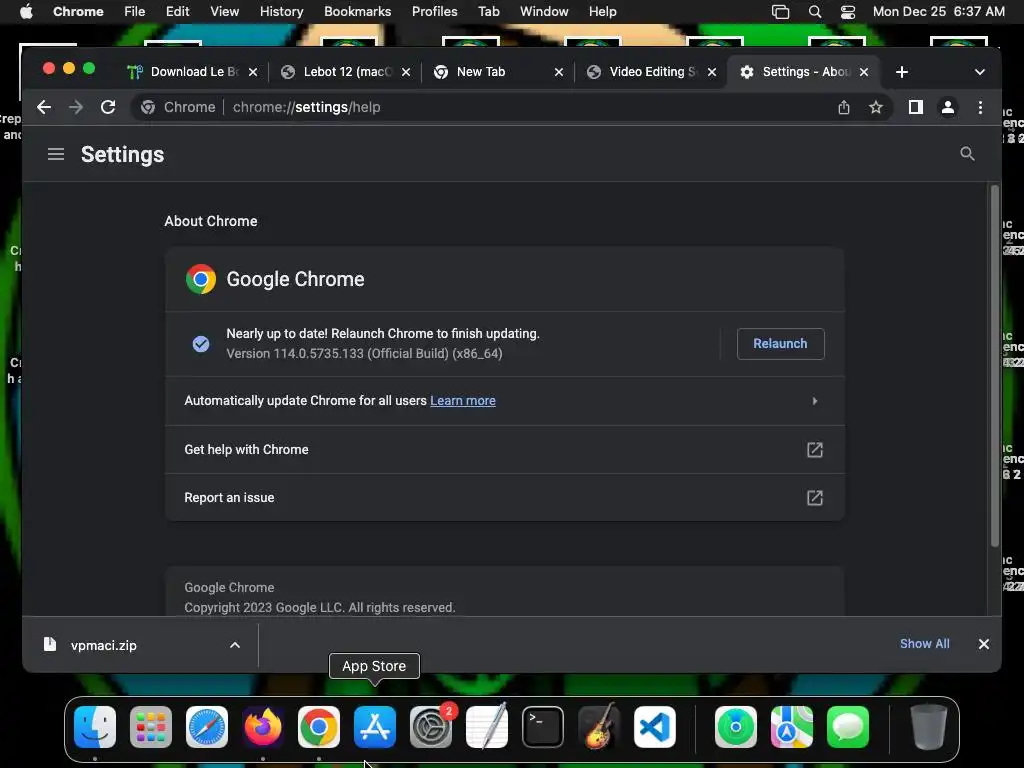Open a new tab with plus button

(902, 72)
